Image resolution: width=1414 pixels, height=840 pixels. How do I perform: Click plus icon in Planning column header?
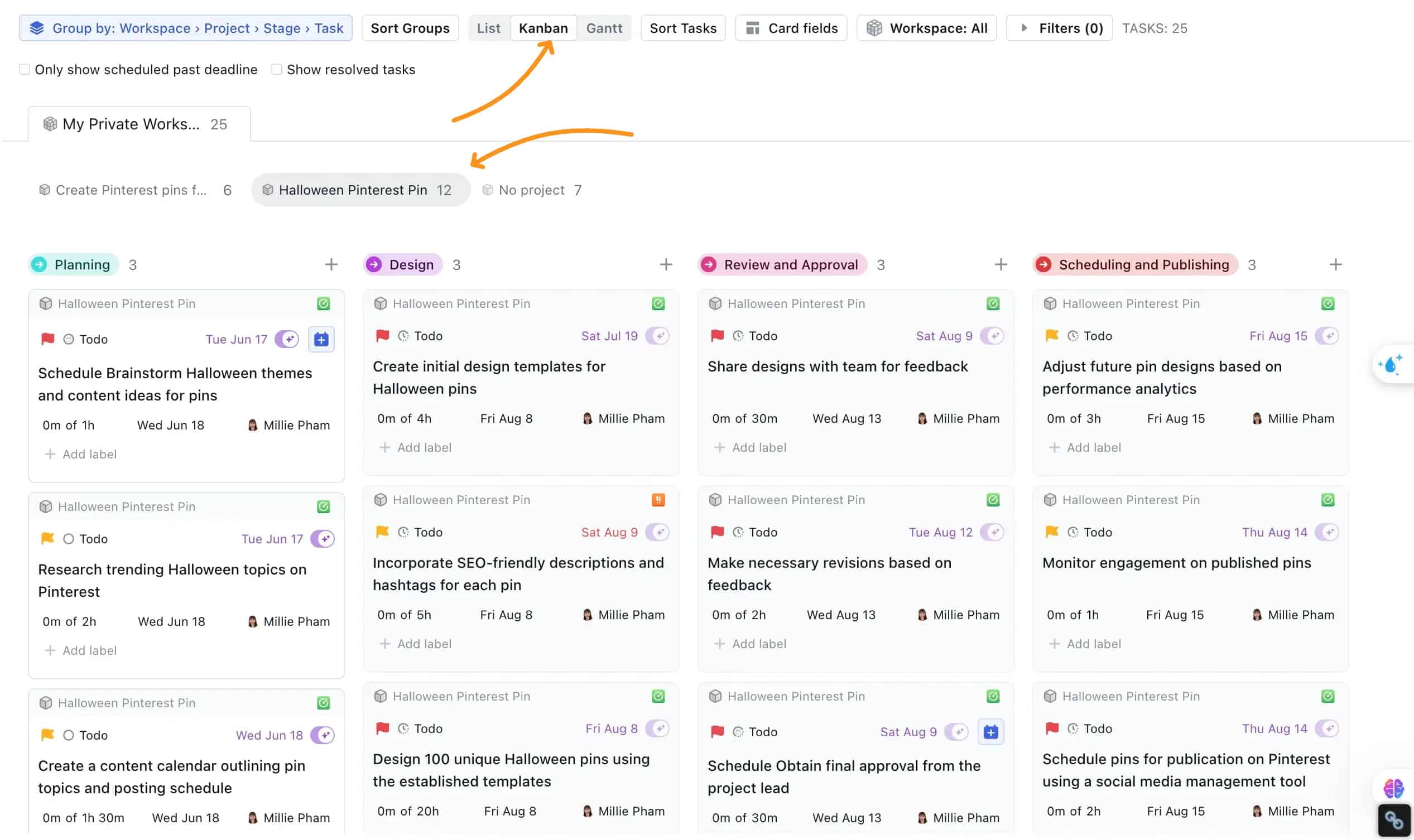tap(331, 264)
